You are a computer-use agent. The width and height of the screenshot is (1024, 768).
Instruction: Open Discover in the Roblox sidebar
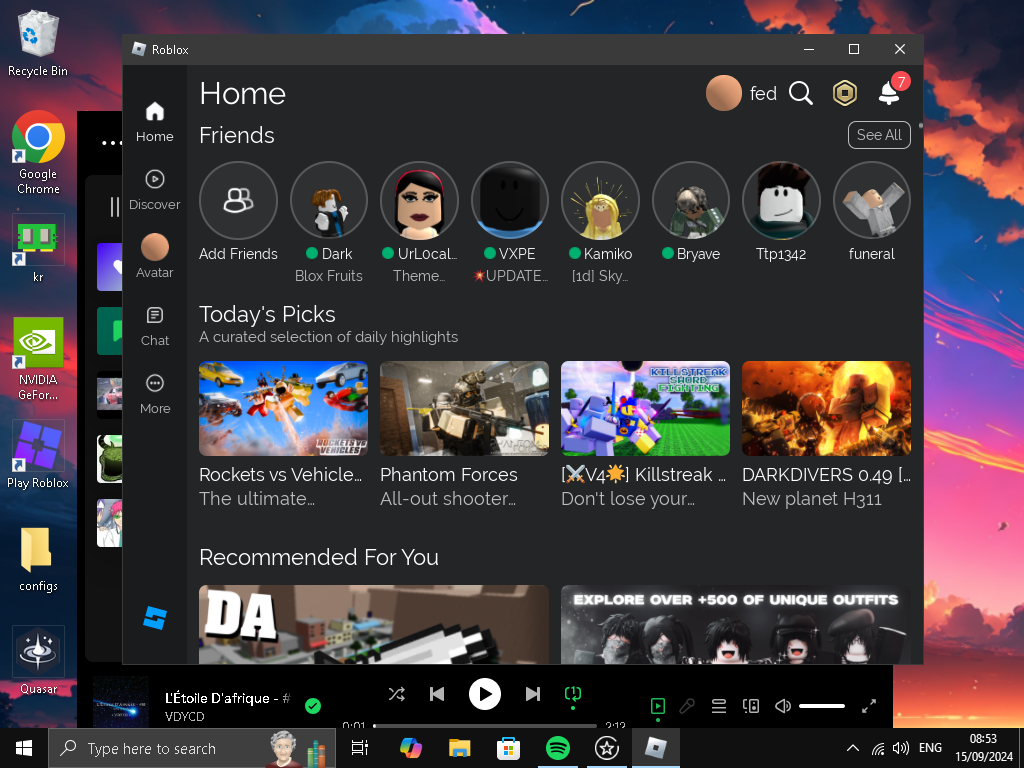coord(155,190)
